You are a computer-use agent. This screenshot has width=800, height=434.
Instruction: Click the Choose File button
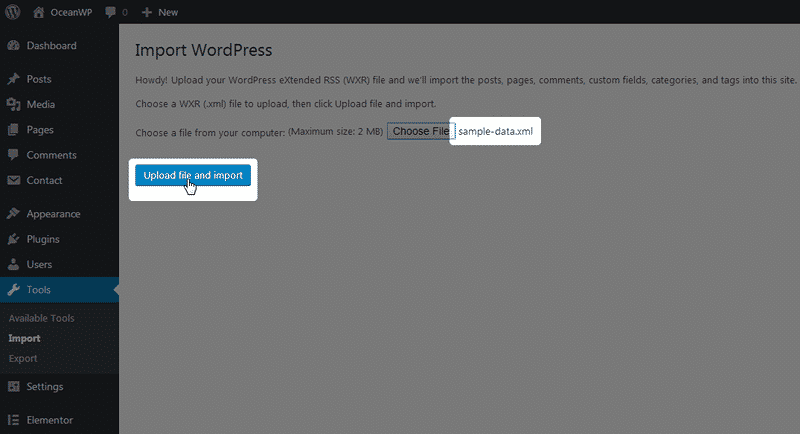coord(421,131)
